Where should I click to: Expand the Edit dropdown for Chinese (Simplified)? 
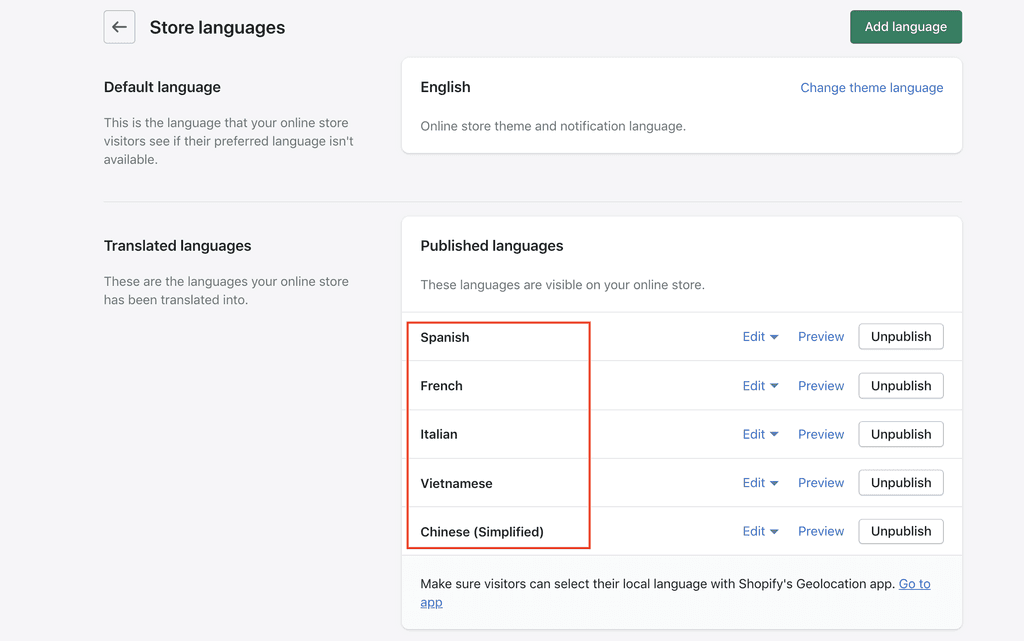pos(760,531)
